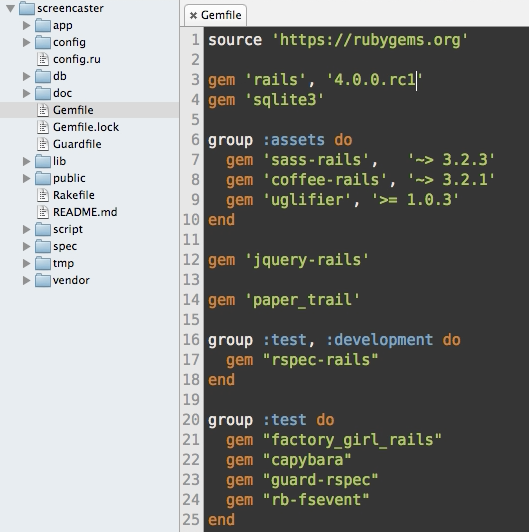
Task: Click the app folder icon
Action: pos(43,25)
